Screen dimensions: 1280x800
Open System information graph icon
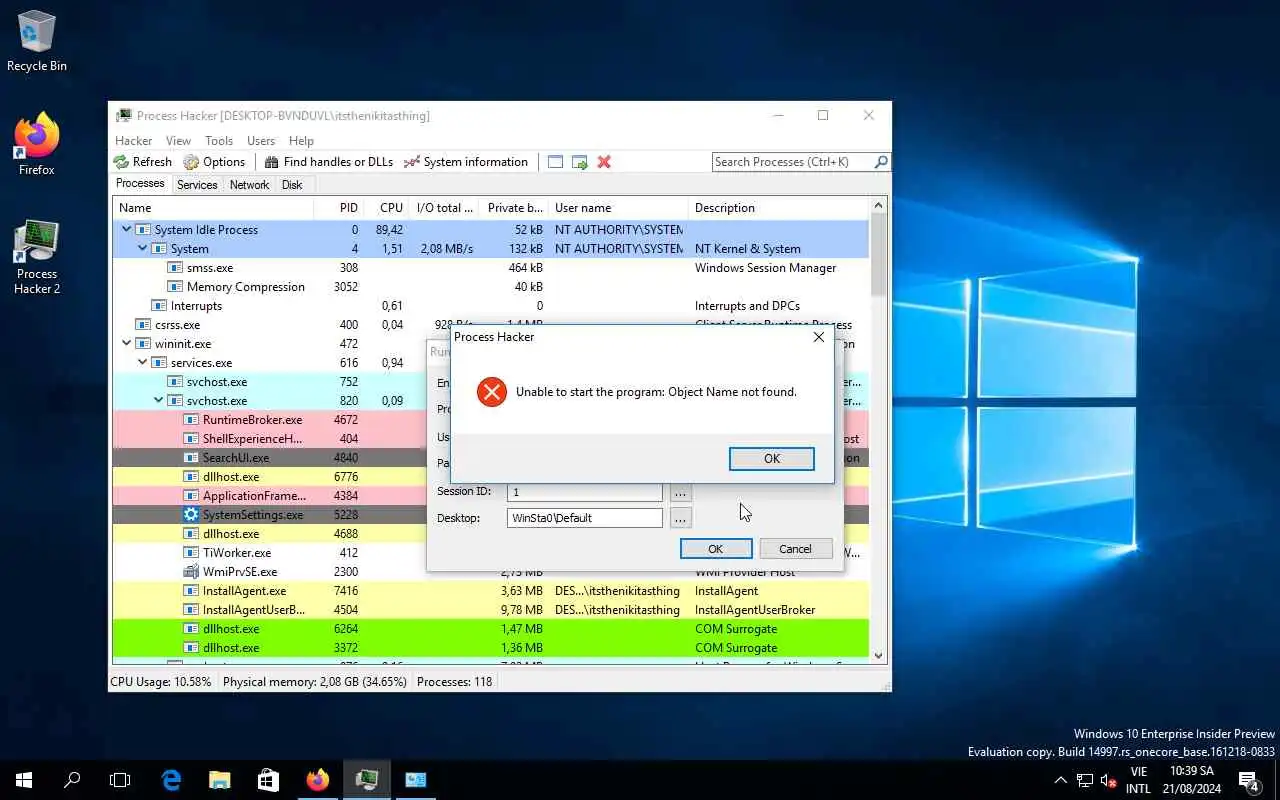[x=411, y=162]
